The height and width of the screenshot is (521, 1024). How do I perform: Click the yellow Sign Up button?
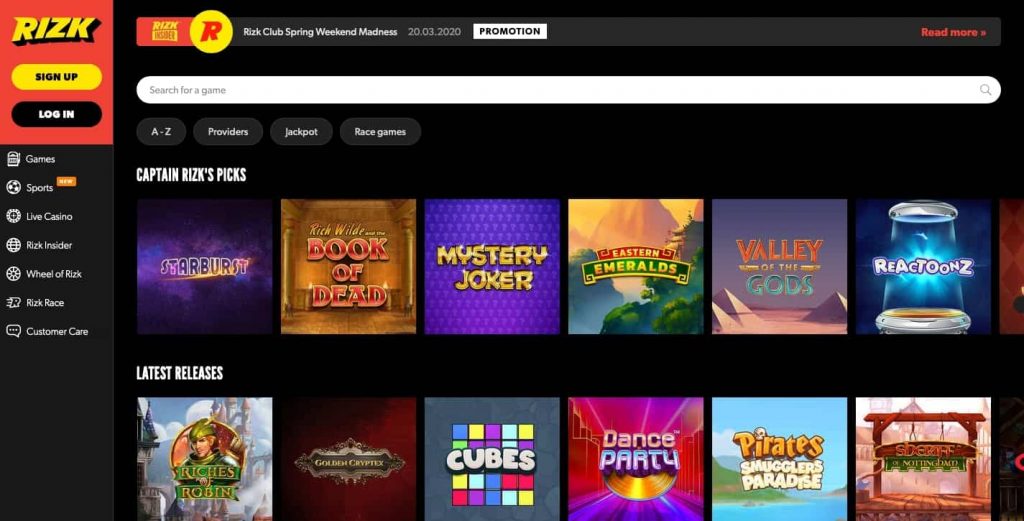point(56,76)
